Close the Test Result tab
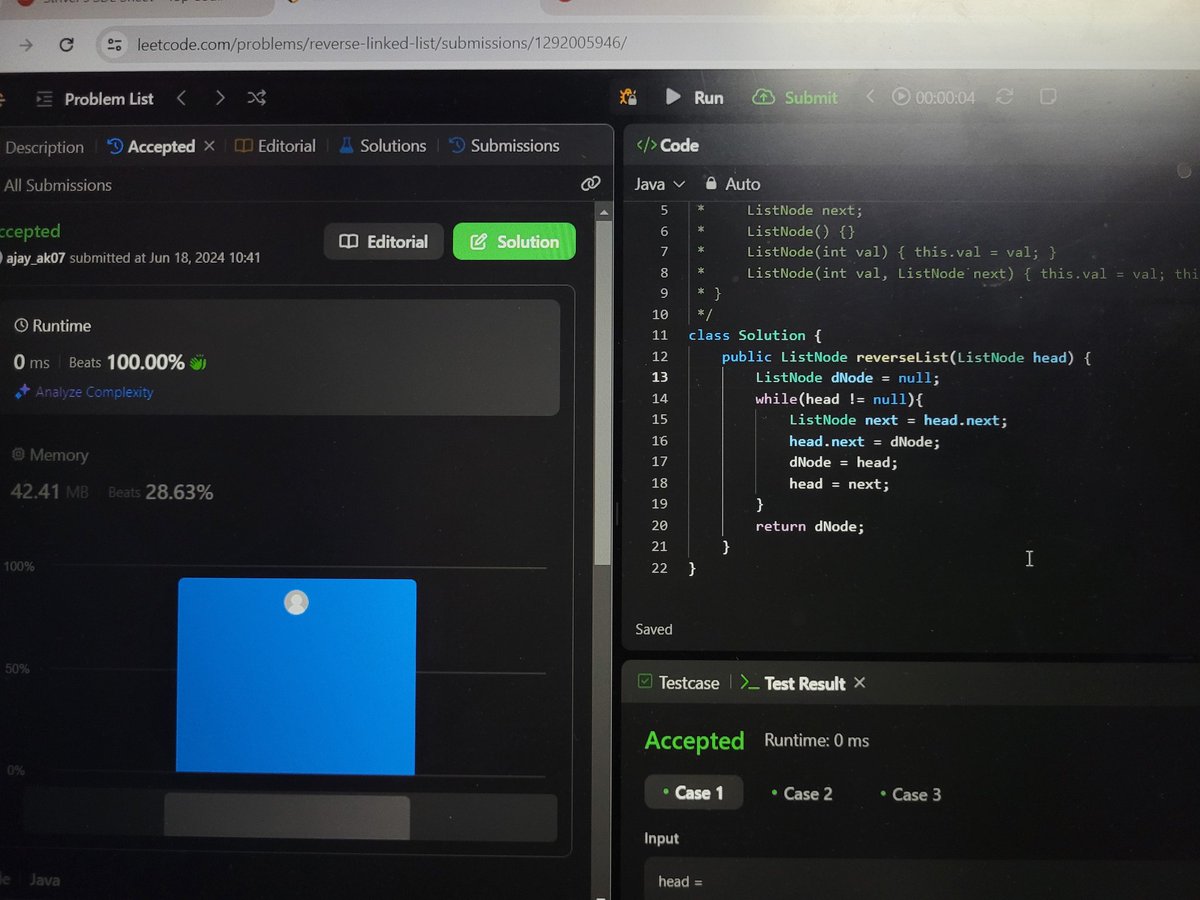The image size is (1200, 900). pos(860,683)
